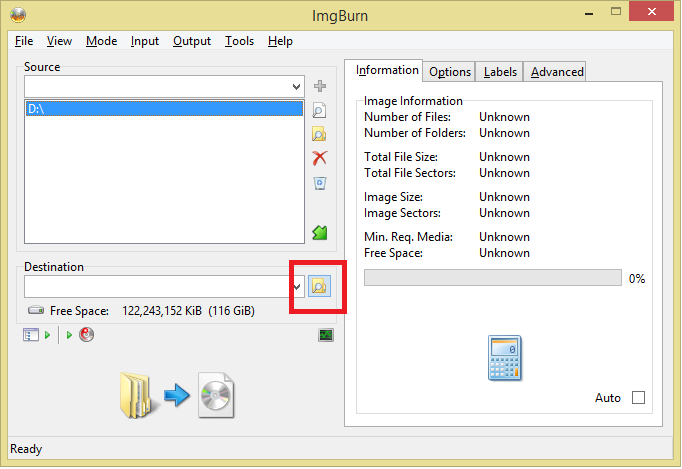The width and height of the screenshot is (682, 469).
Task: Remove selected source with red X
Action: tap(320, 158)
